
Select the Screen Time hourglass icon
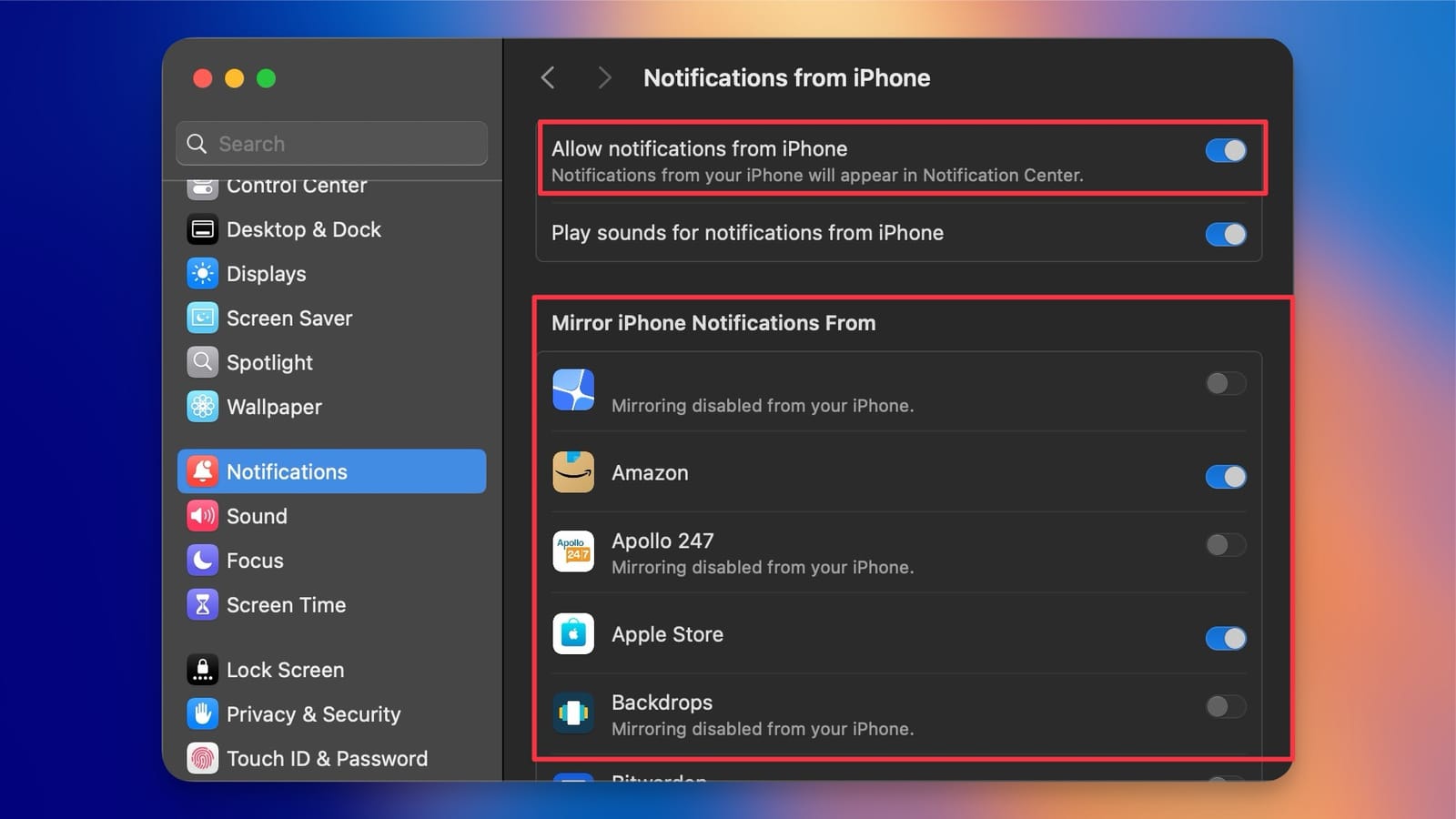203,604
